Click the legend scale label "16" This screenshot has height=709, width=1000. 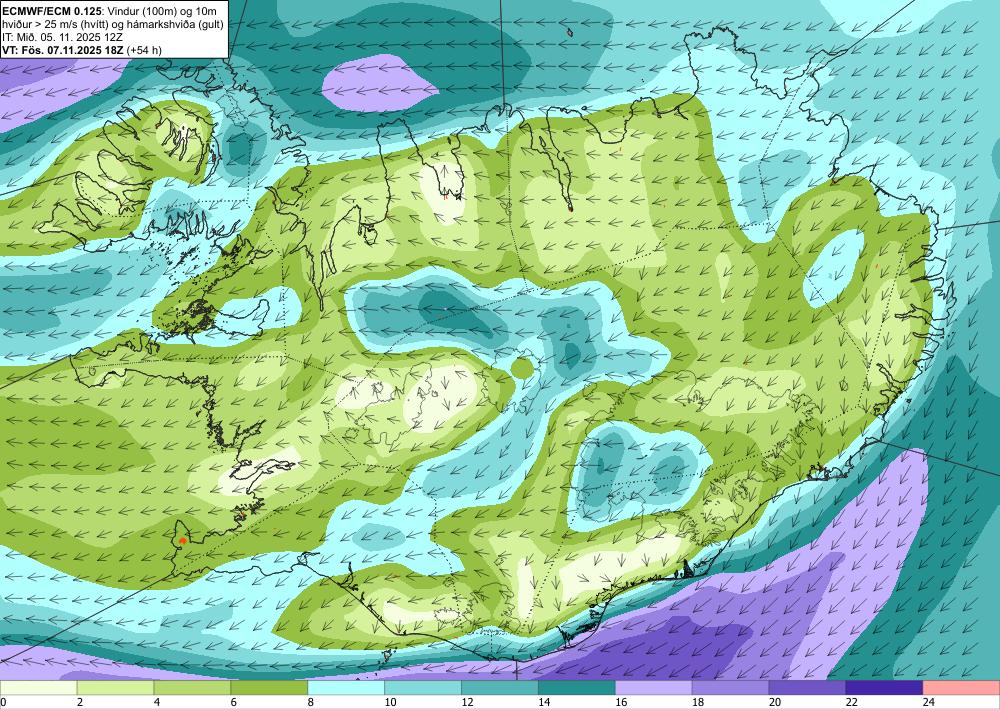pyautogui.click(x=621, y=702)
